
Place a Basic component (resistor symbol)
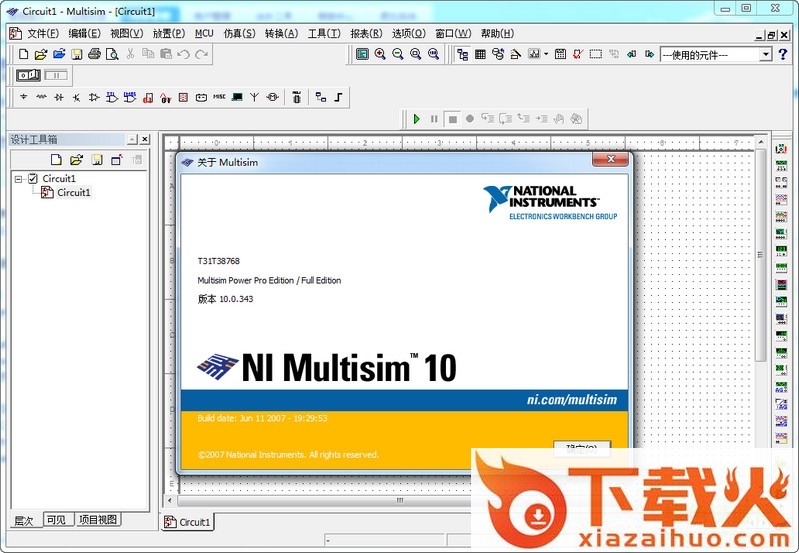point(41,97)
